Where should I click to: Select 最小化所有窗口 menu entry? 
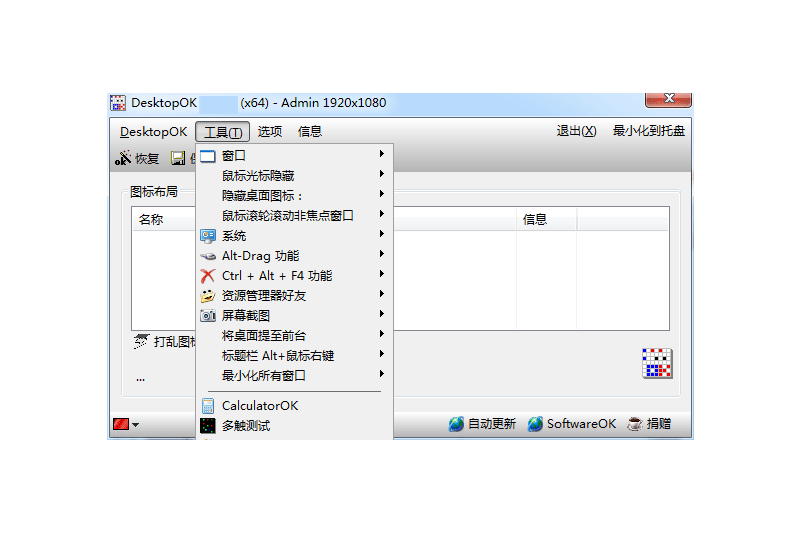pos(294,376)
